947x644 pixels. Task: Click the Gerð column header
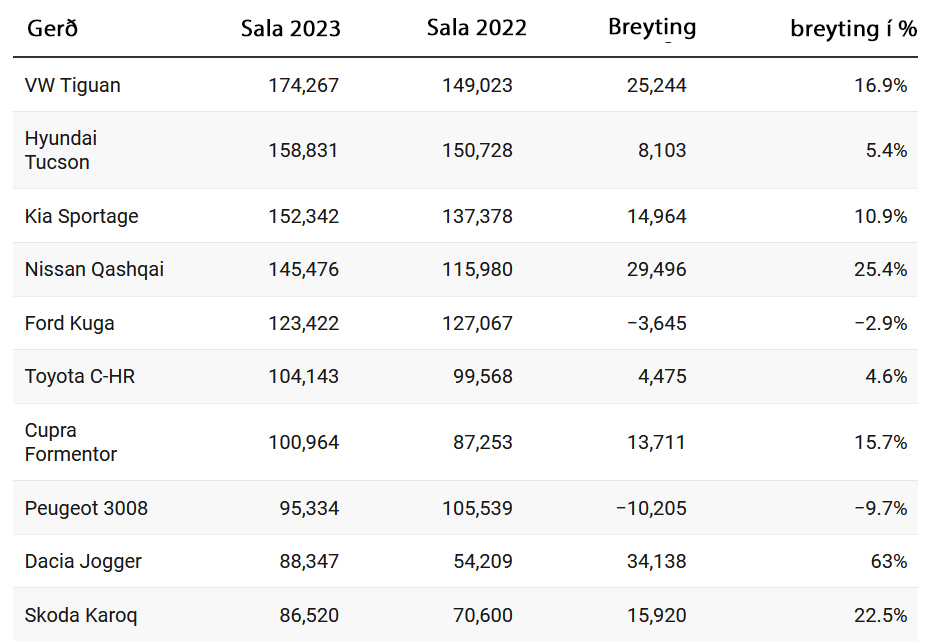pyautogui.click(x=52, y=29)
